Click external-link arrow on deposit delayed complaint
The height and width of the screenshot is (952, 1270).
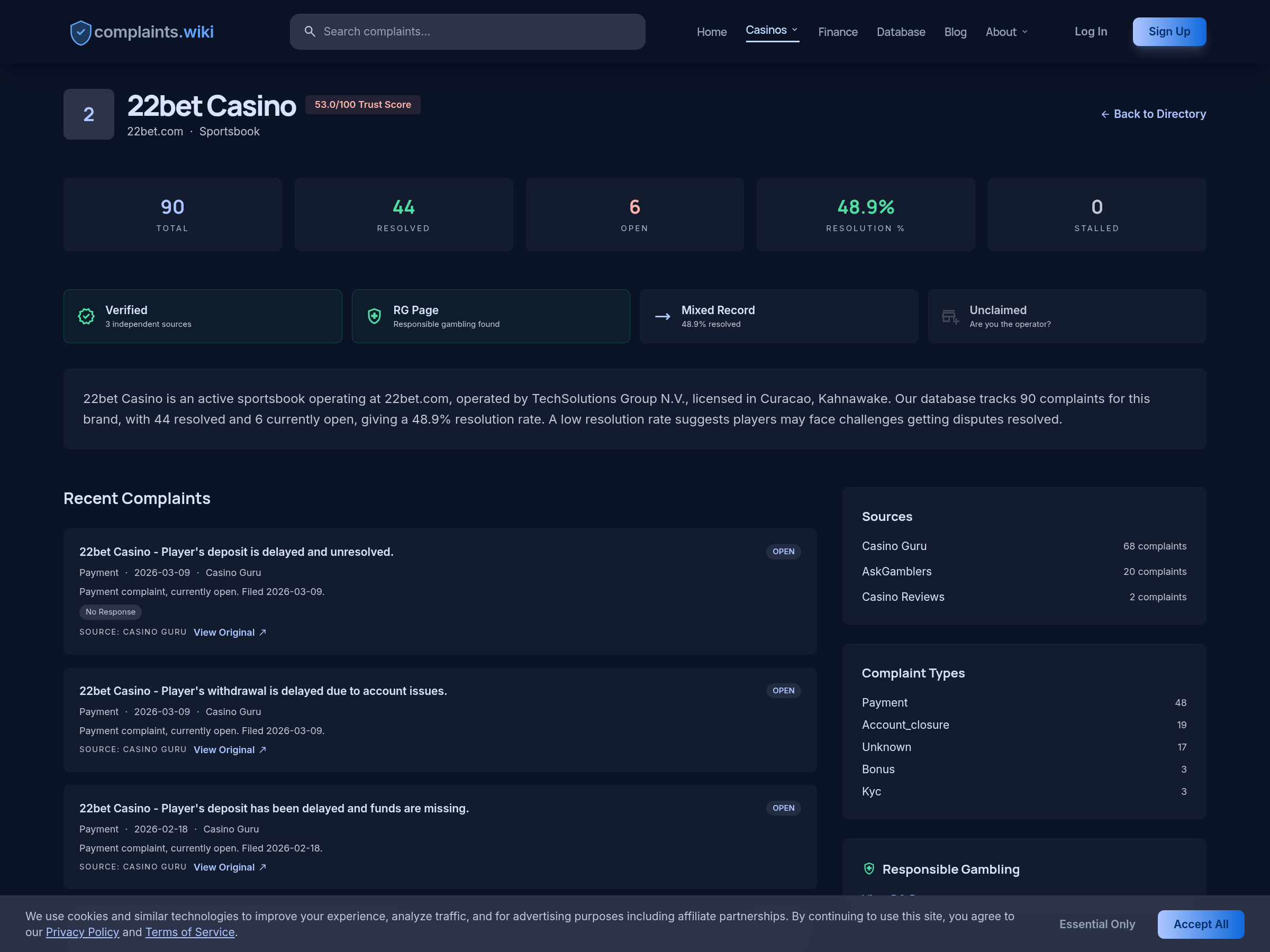pyautogui.click(x=262, y=633)
